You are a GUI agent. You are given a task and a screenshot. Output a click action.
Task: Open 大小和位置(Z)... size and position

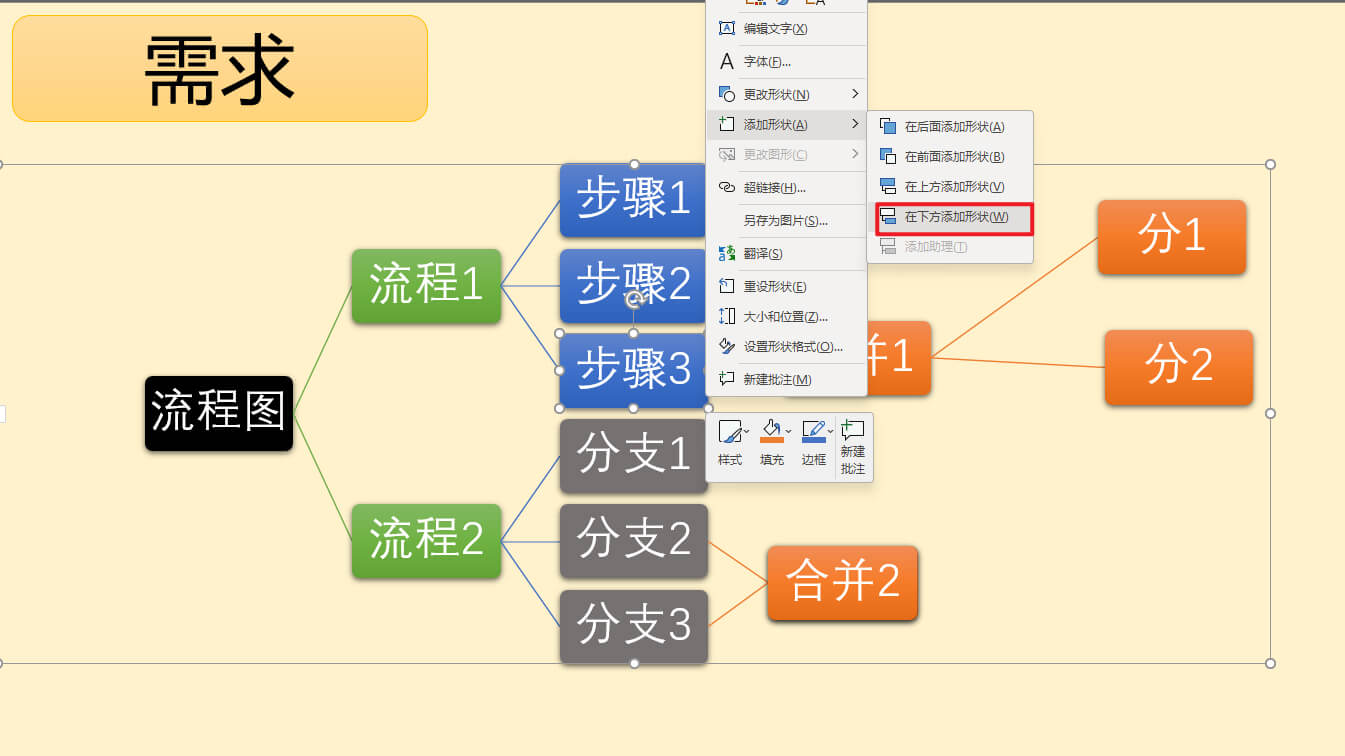(786, 317)
